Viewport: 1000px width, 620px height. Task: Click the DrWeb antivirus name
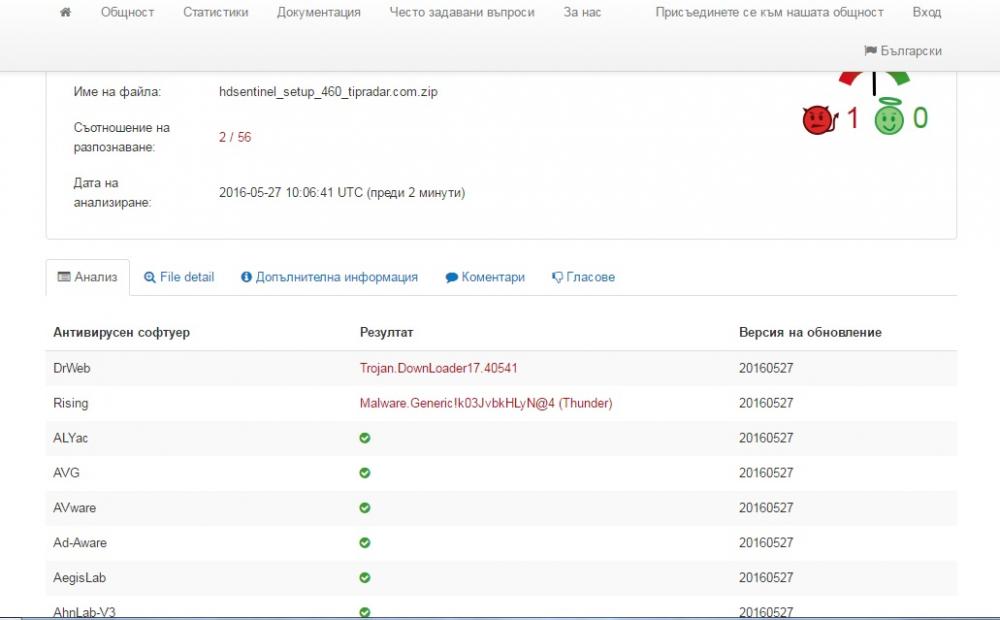(71, 368)
